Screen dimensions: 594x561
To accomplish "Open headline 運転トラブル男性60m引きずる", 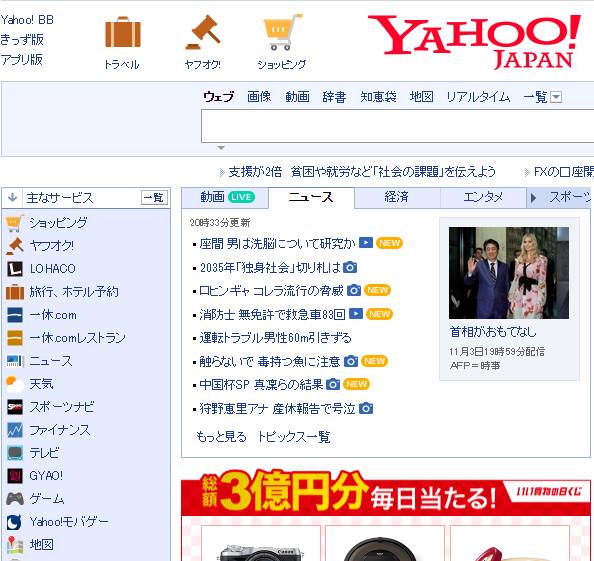I will tap(275, 338).
